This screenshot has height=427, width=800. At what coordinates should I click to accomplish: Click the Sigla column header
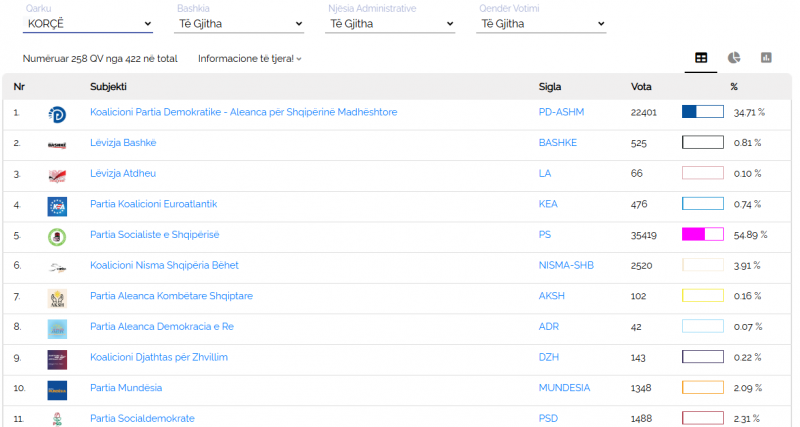click(549, 87)
